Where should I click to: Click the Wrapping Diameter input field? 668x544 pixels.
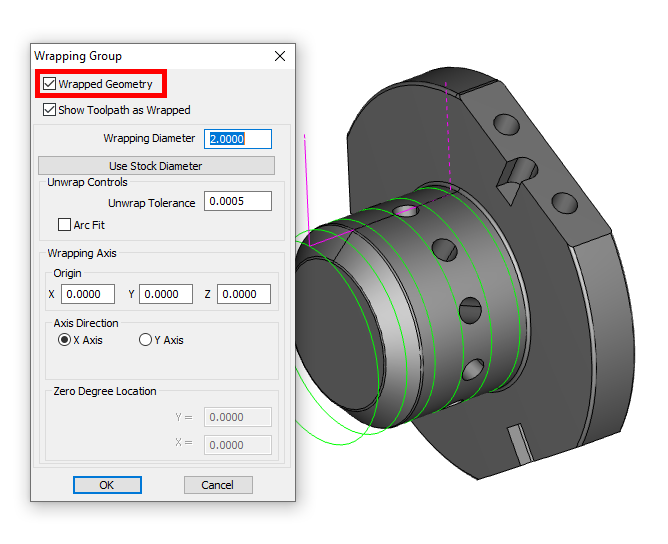238,139
